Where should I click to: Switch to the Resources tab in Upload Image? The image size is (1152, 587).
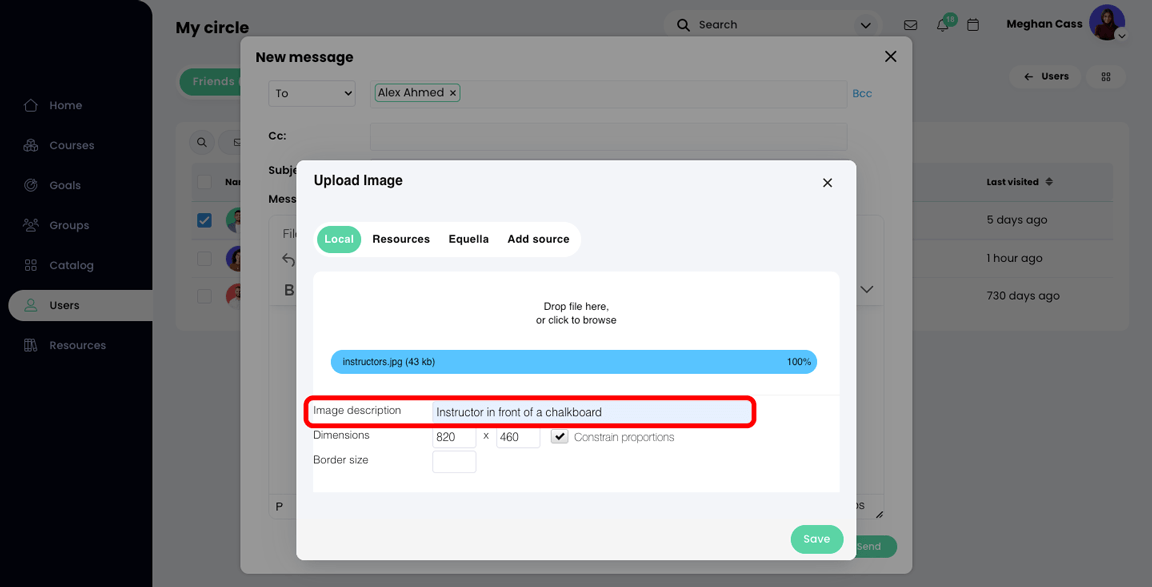point(400,239)
